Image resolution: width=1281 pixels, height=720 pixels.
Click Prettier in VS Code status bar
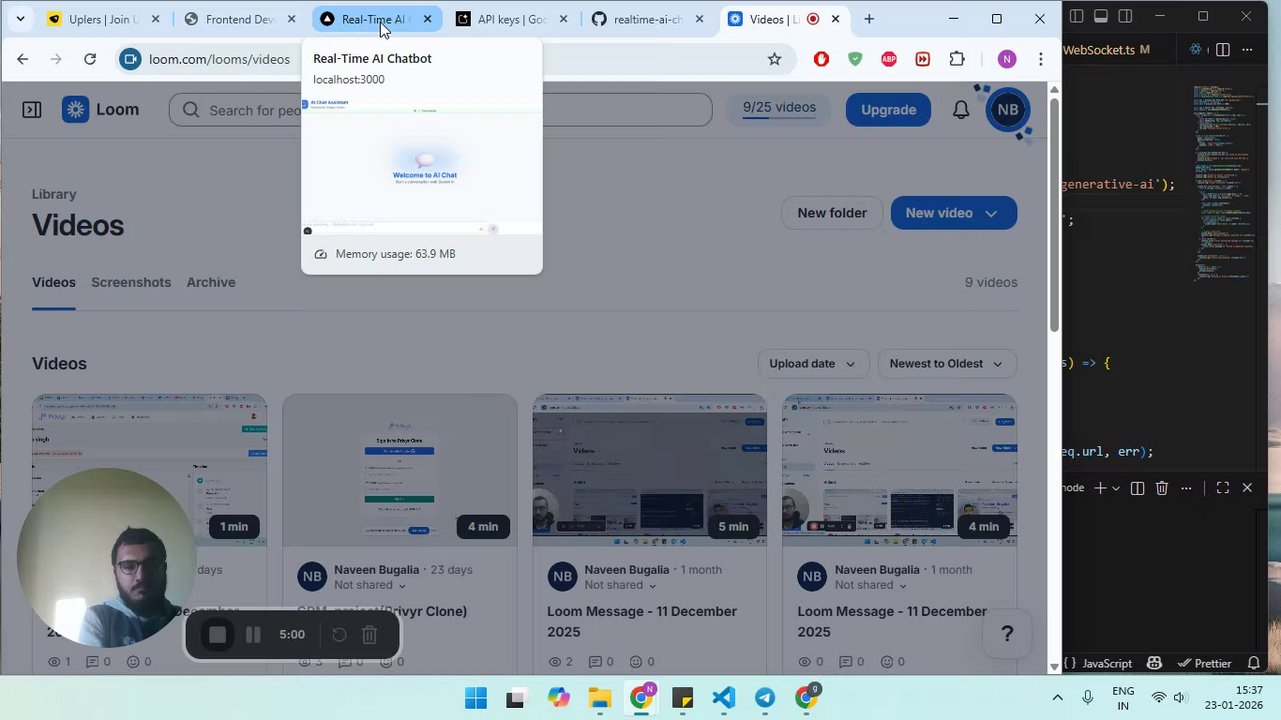point(1205,663)
